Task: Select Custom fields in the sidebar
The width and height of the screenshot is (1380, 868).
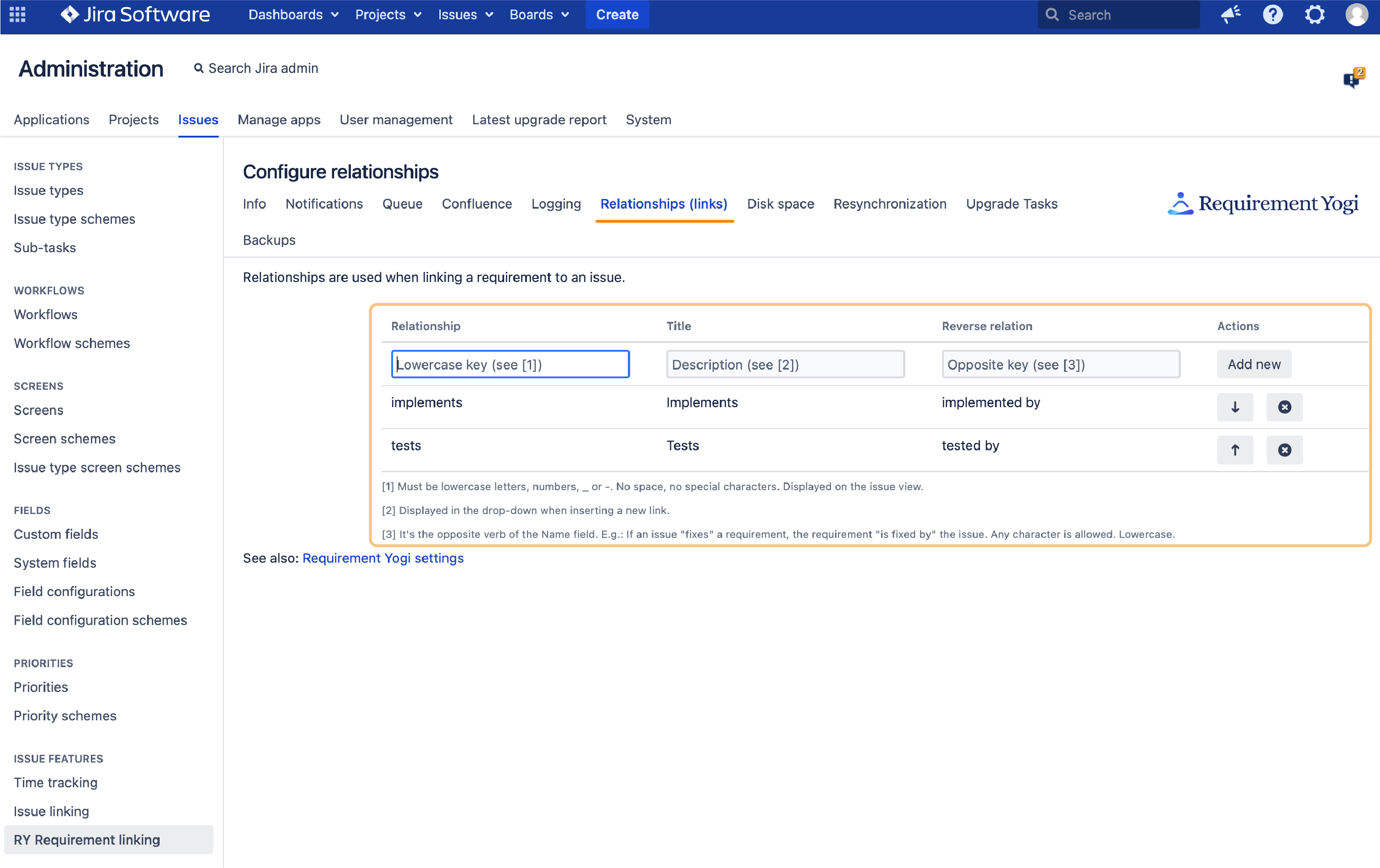Action: pos(56,534)
